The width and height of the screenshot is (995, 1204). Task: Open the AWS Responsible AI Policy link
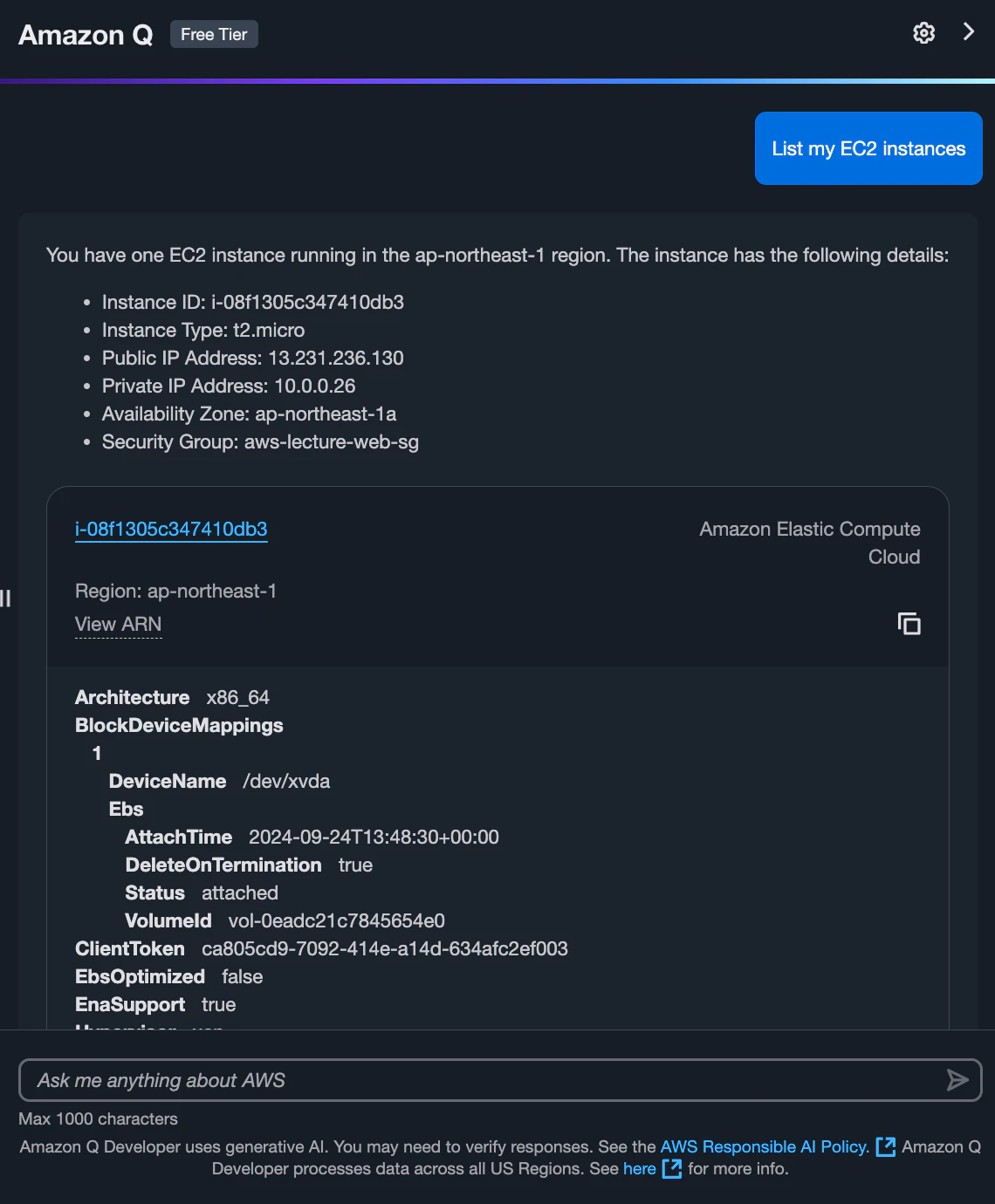click(x=765, y=1147)
